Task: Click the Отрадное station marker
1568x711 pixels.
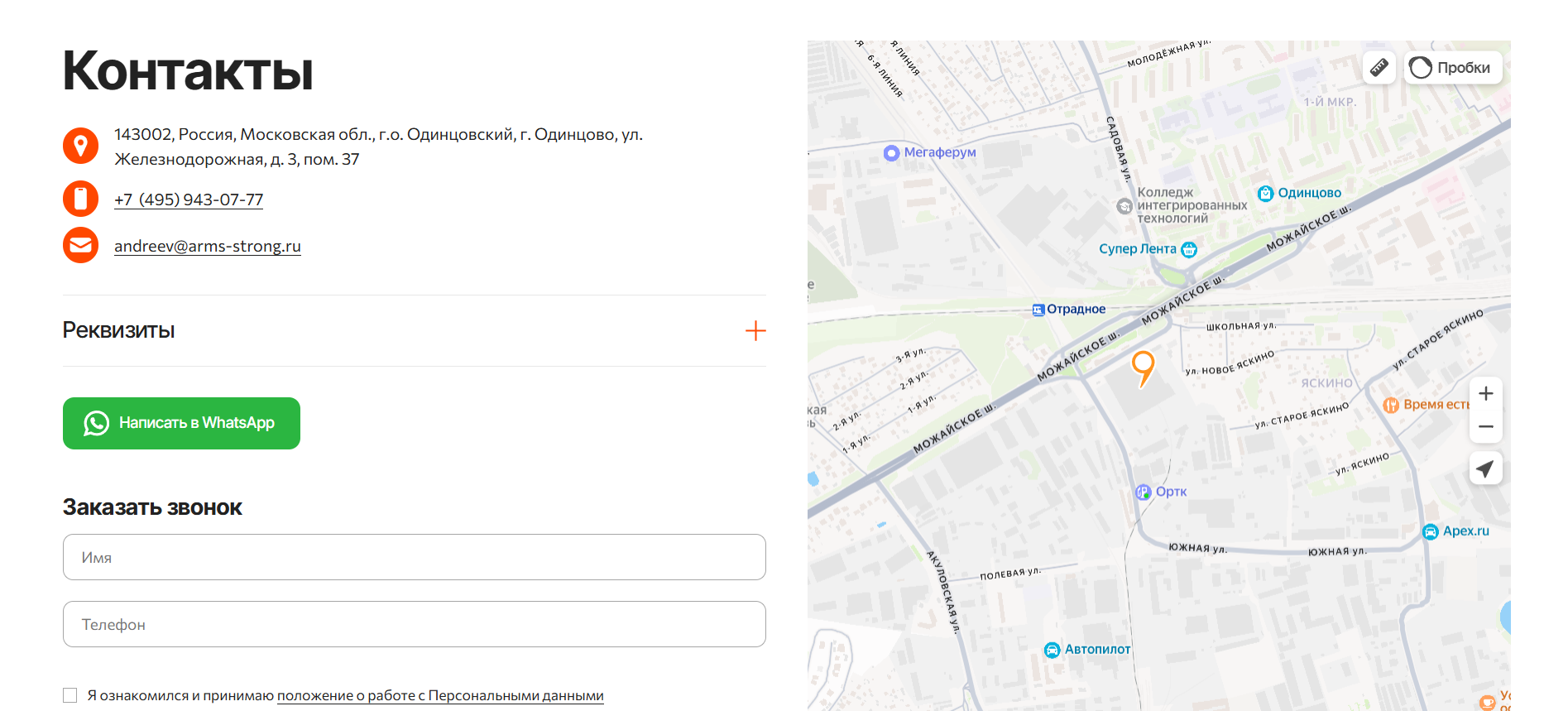Action: (1038, 310)
